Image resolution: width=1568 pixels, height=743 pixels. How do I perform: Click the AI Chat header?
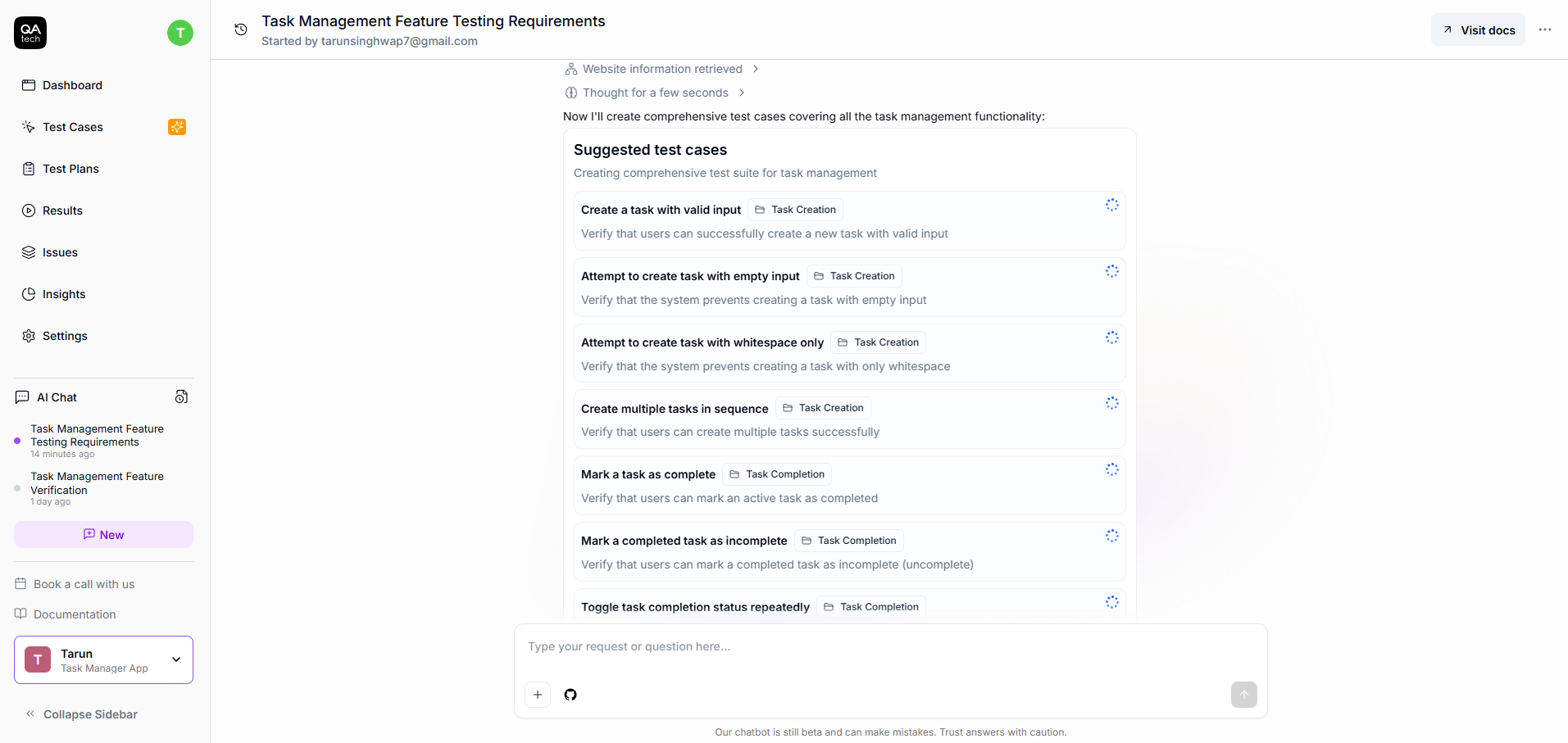(x=57, y=397)
